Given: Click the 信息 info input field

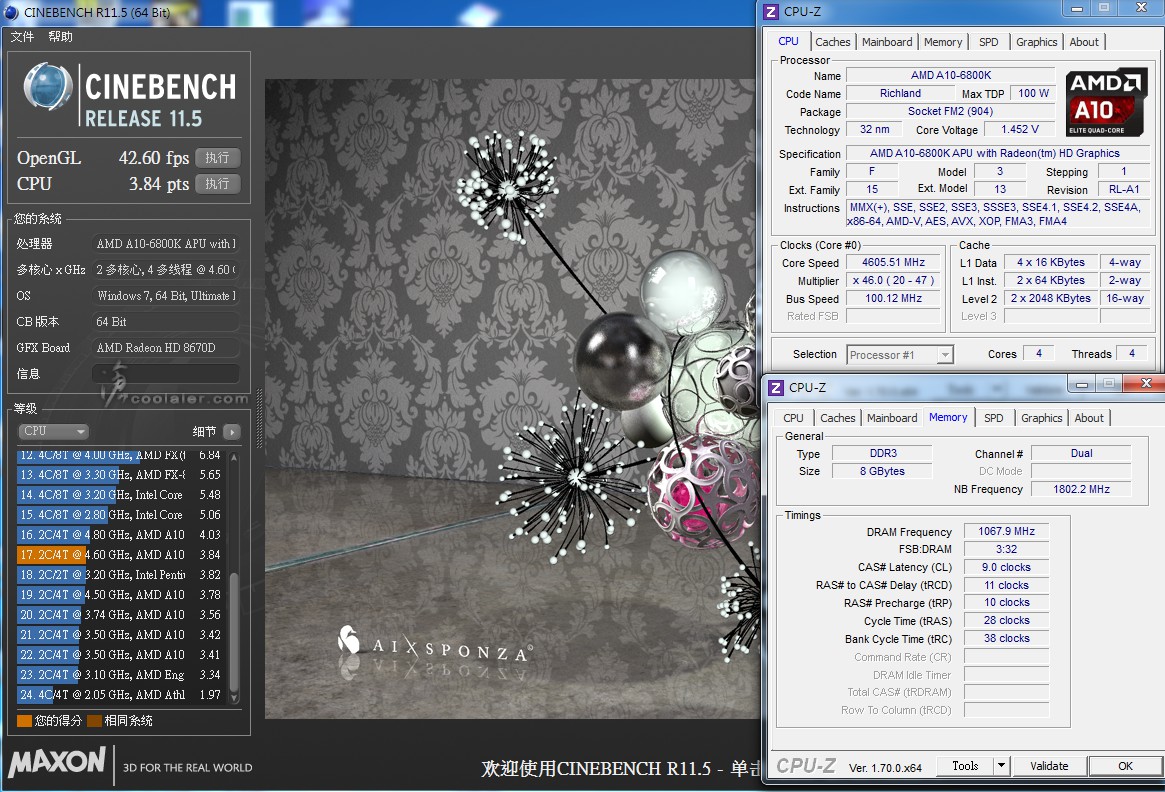Looking at the screenshot, I should [166, 374].
